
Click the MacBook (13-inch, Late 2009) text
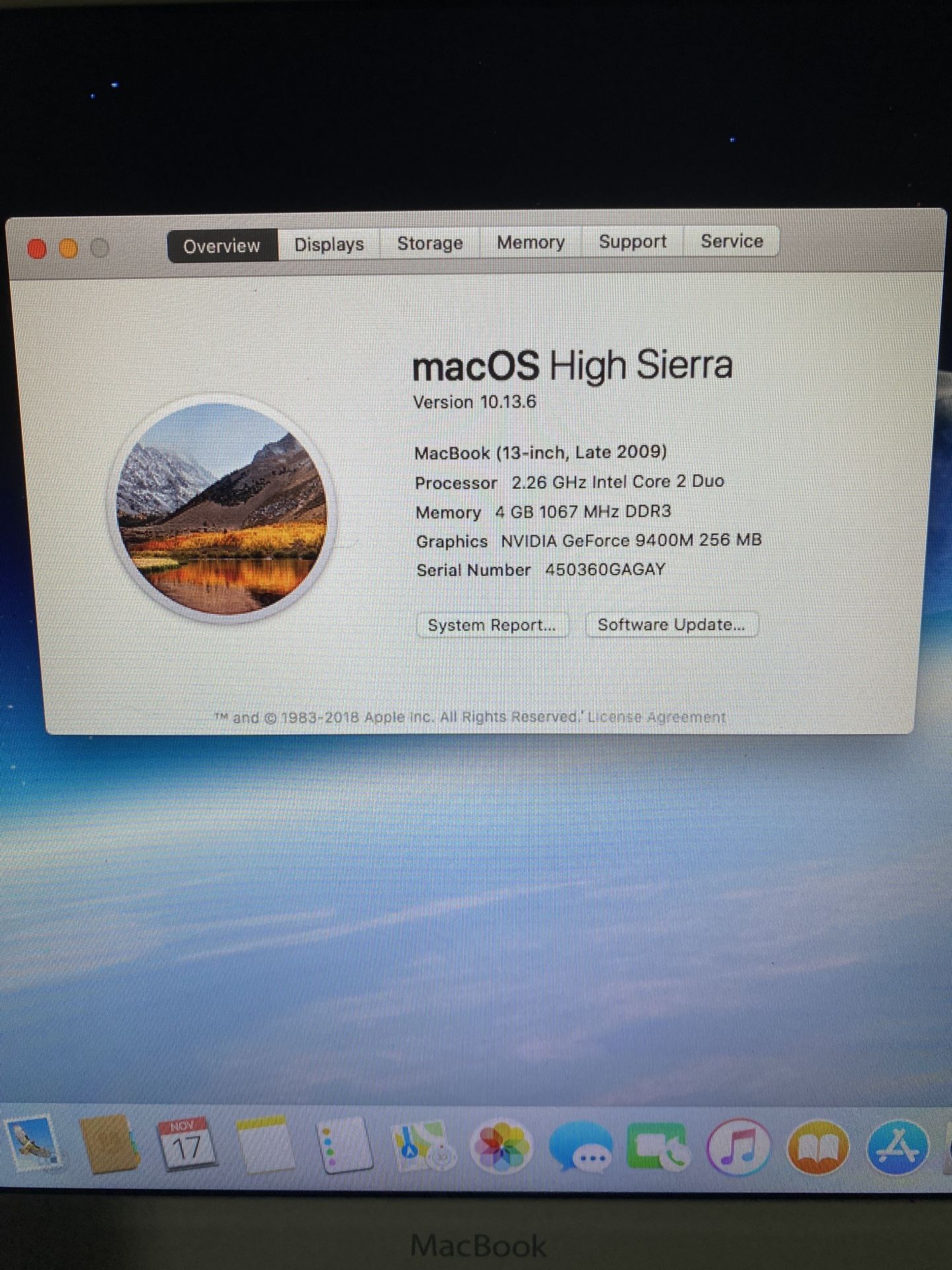[540, 452]
